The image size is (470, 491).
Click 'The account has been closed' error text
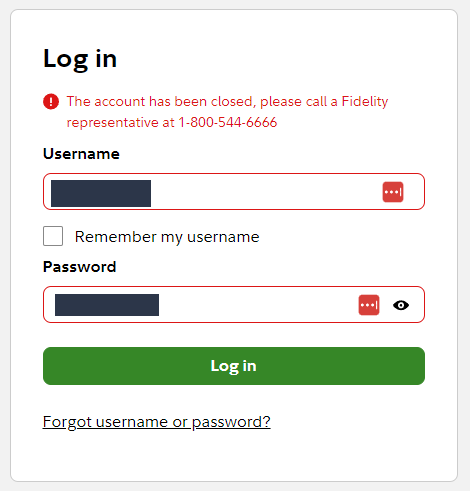160,101
